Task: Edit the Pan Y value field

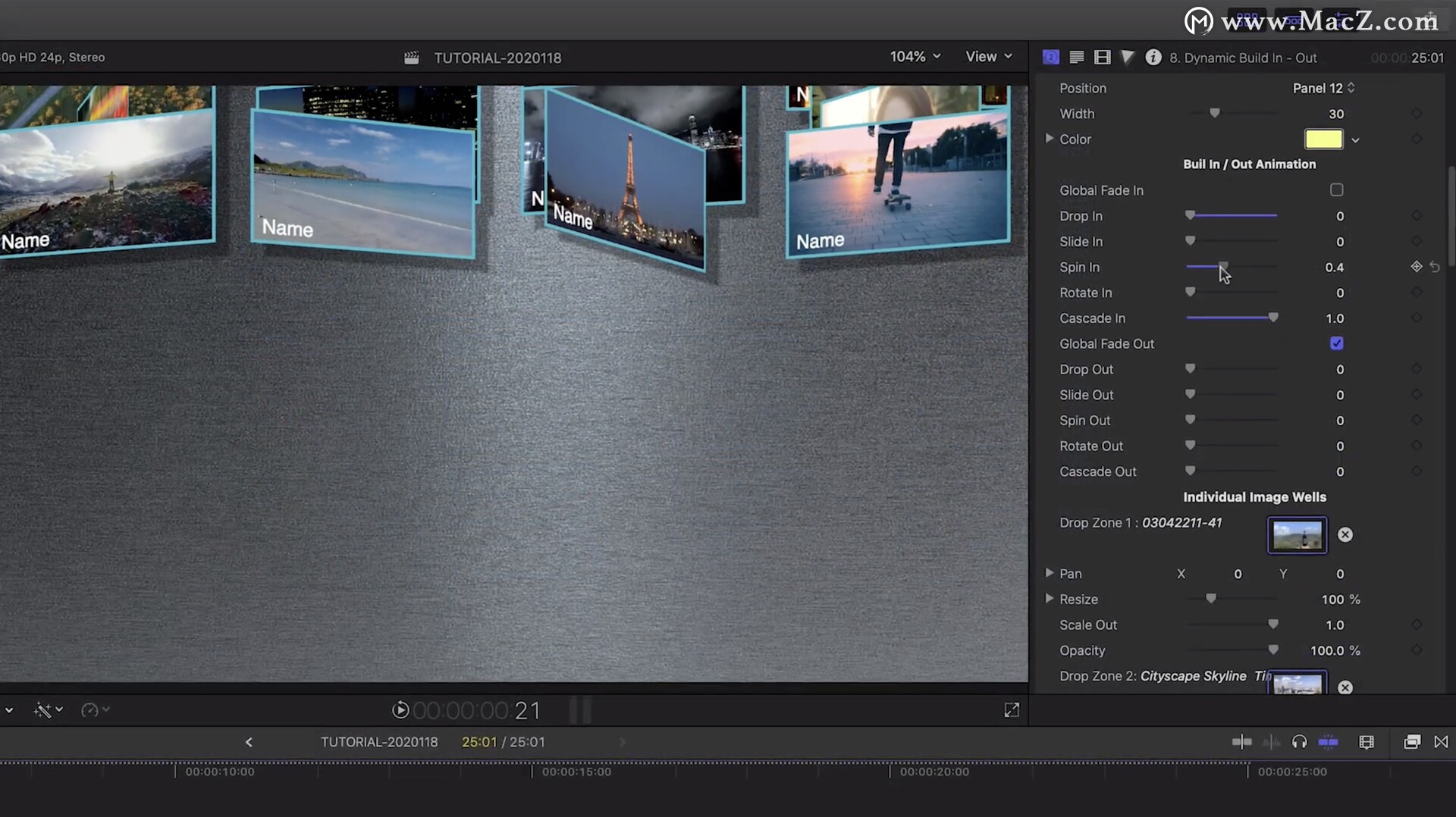Action: pos(1340,574)
